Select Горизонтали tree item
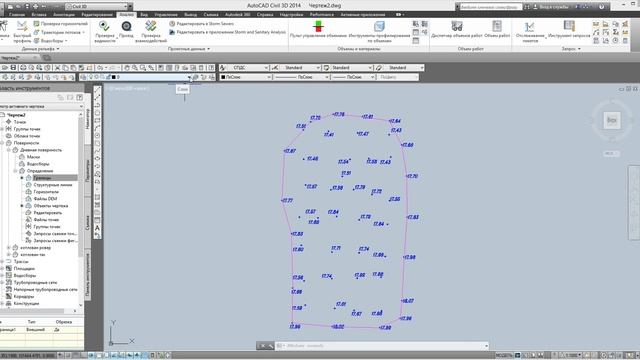Image resolution: width=640 pixels, height=360 pixels. click(46, 192)
